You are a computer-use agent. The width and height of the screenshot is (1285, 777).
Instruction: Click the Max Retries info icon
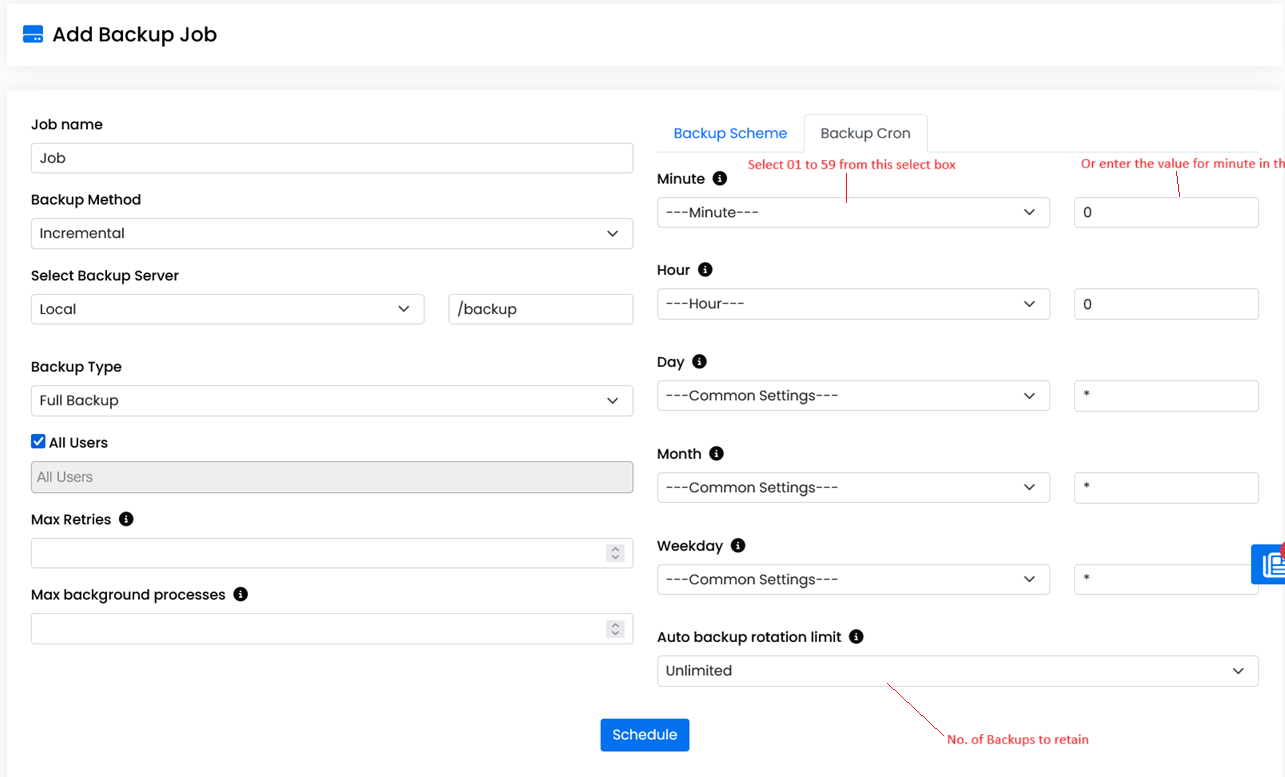(126, 519)
